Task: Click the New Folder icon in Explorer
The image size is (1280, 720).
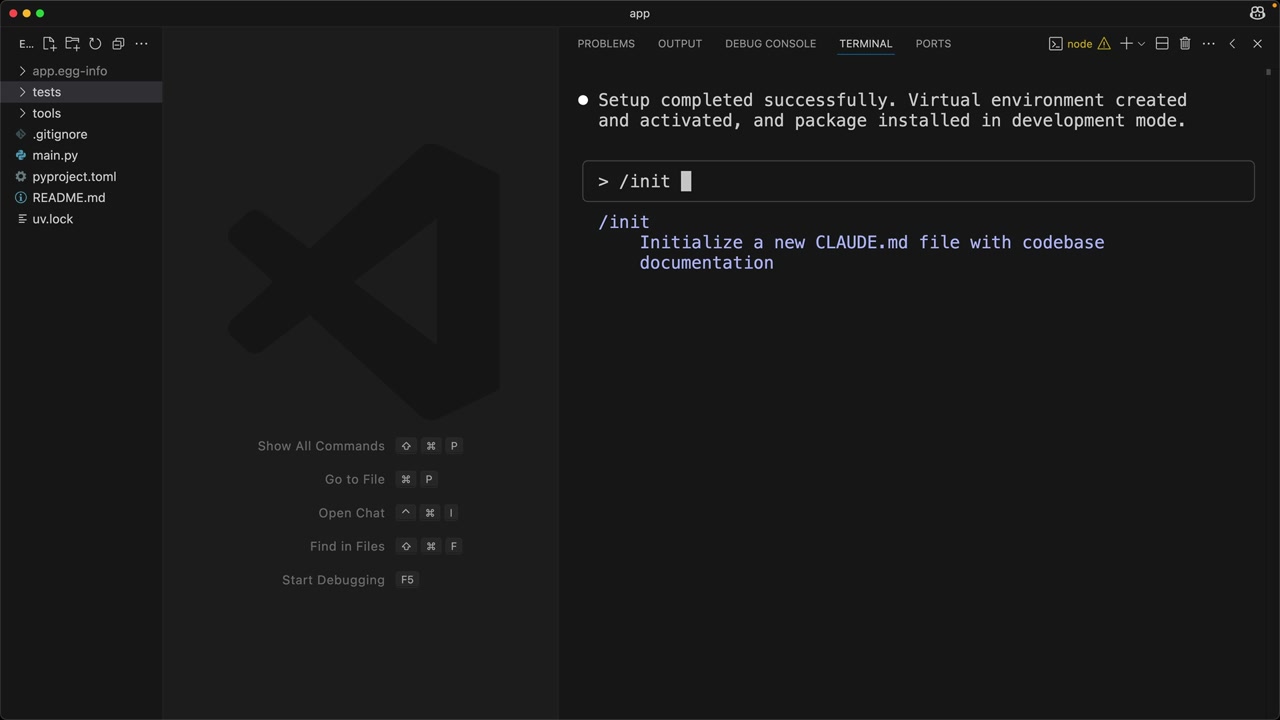Action: coord(72,44)
